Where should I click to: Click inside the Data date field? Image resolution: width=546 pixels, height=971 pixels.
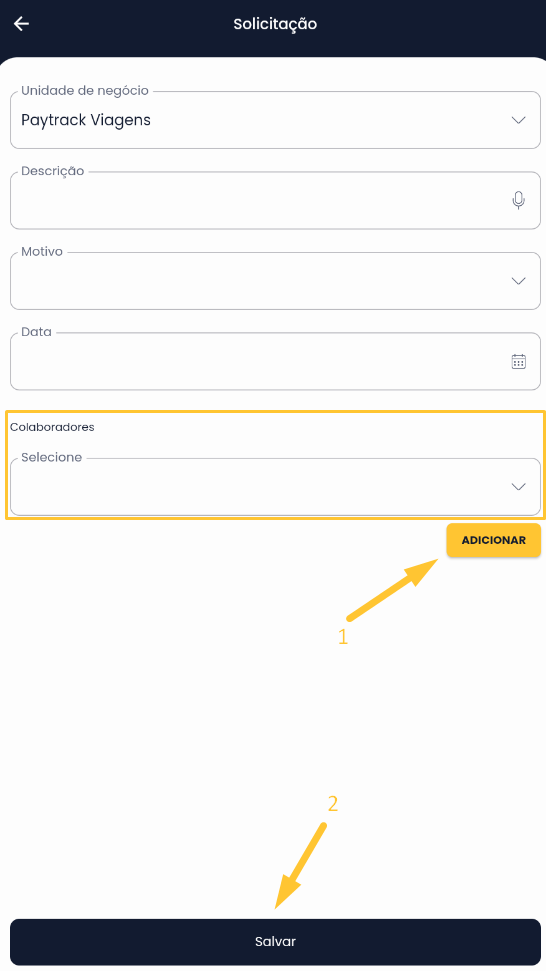coord(275,362)
